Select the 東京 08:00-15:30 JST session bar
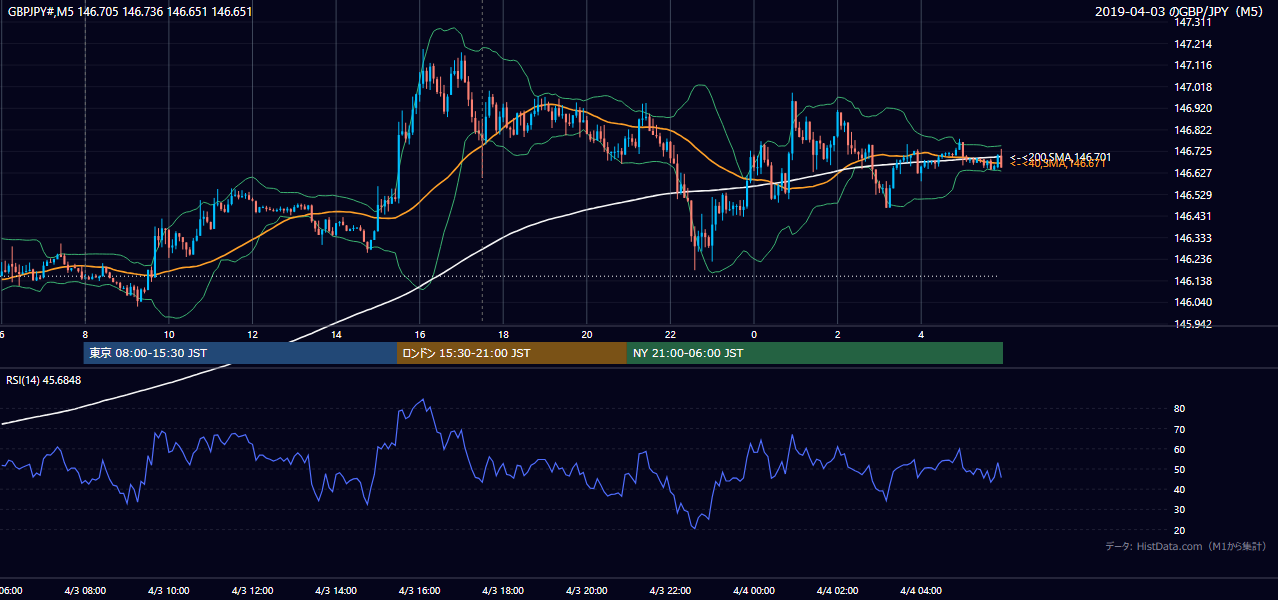The height and width of the screenshot is (600, 1278). (x=241, y=353)
